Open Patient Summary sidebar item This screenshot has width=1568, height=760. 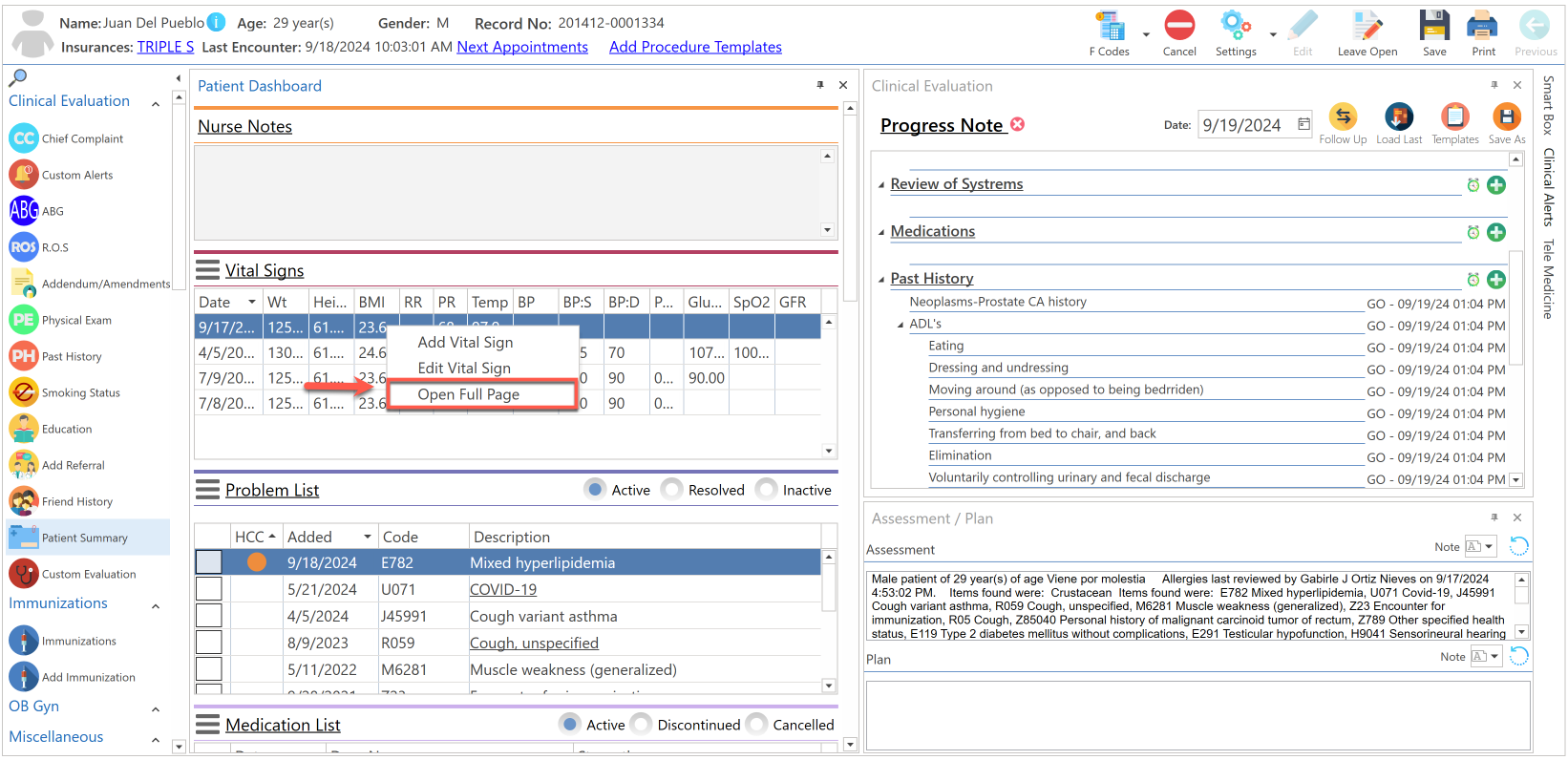click(88, 538)
